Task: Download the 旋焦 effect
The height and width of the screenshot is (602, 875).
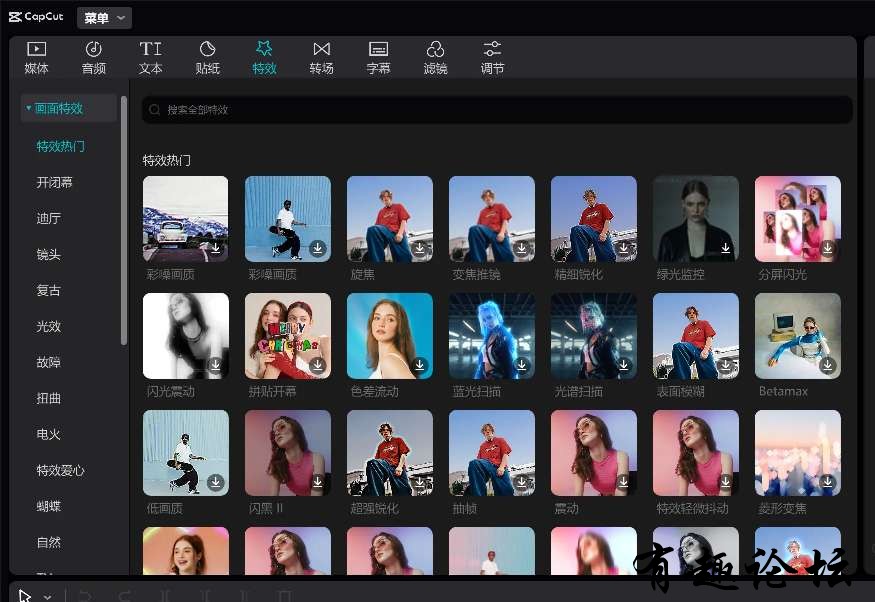Action: pos(420,248)
